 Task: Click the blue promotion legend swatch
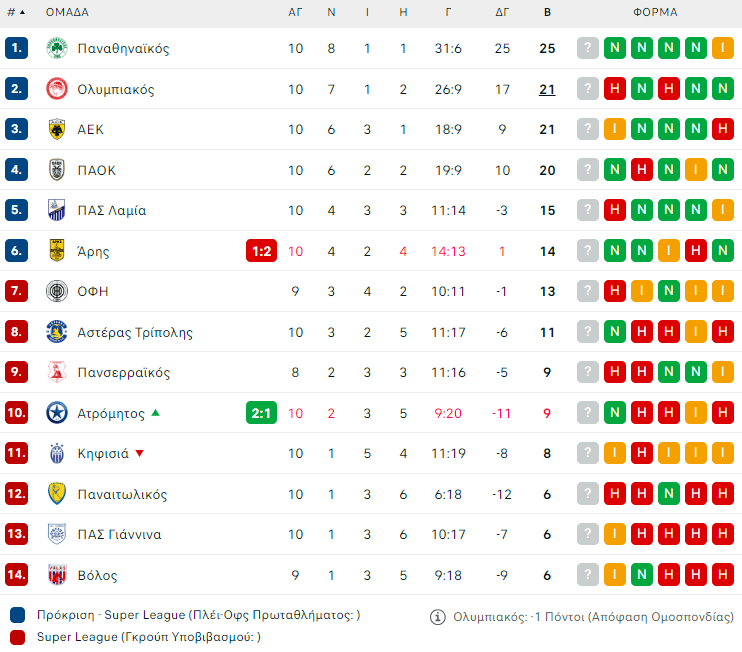[17, 615]
